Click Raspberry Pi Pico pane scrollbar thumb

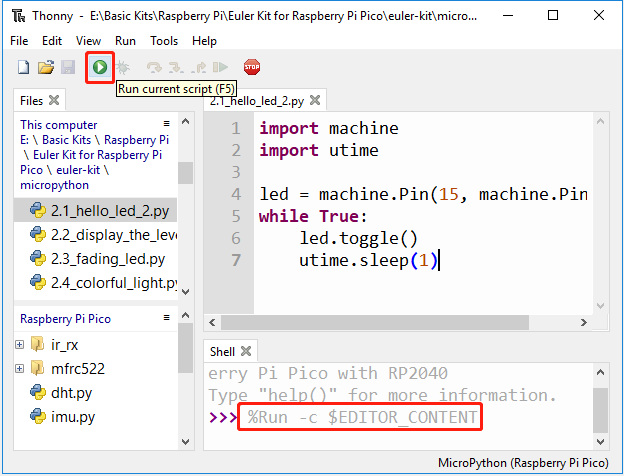185,348
